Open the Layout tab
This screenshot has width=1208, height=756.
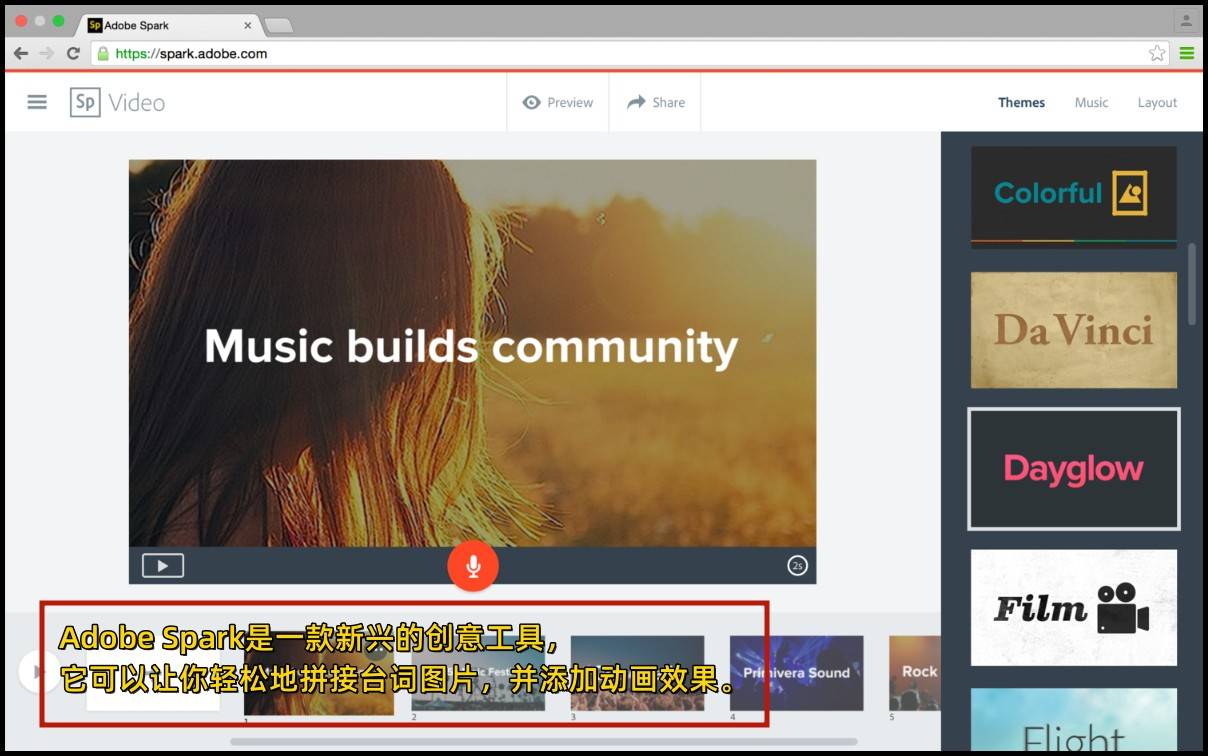coord(1157,102)
